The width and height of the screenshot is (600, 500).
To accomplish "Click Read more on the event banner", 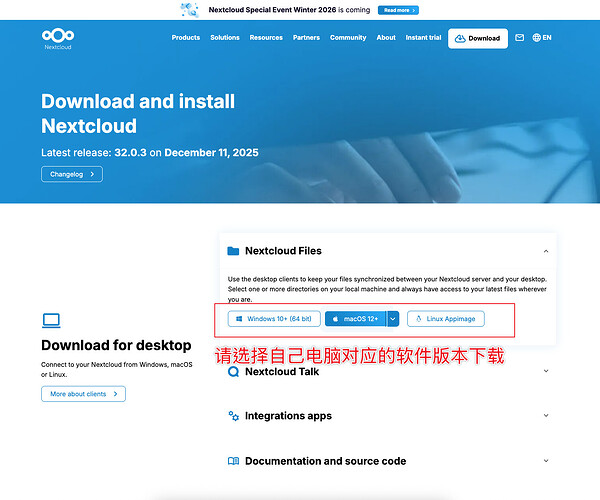I will [398, 10].
